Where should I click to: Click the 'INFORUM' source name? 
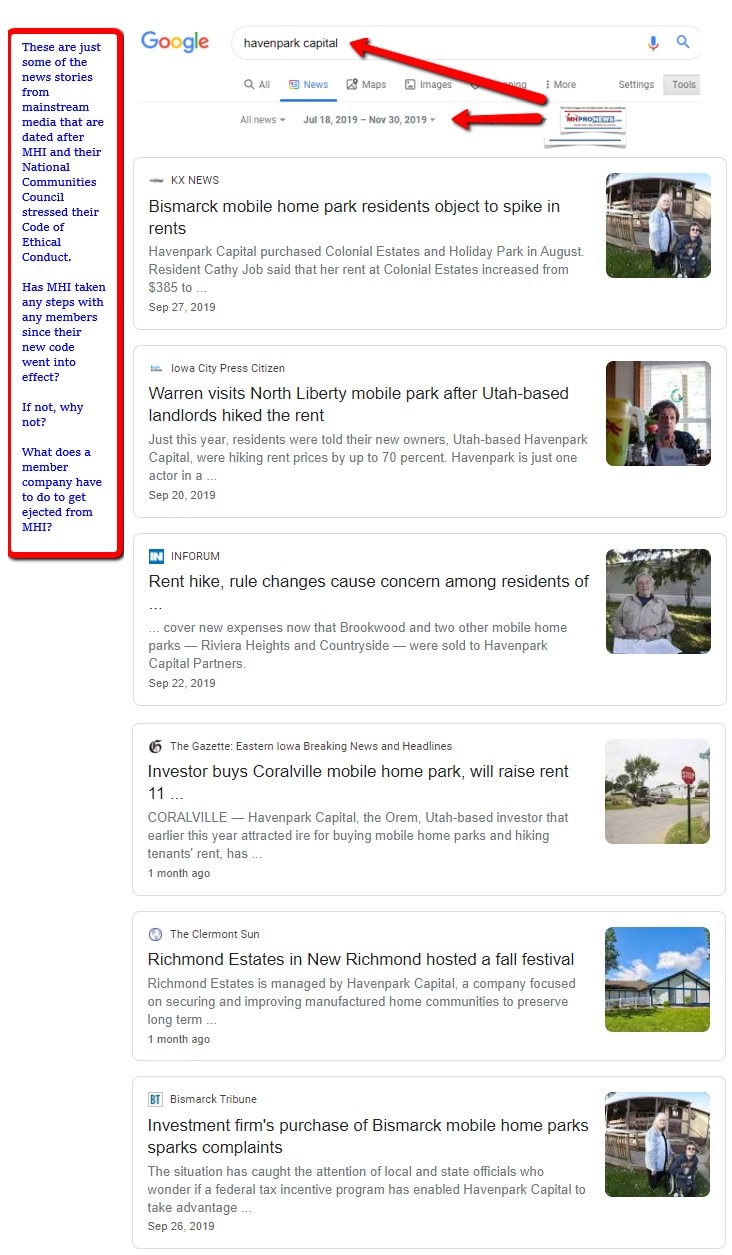click(195, 556)
